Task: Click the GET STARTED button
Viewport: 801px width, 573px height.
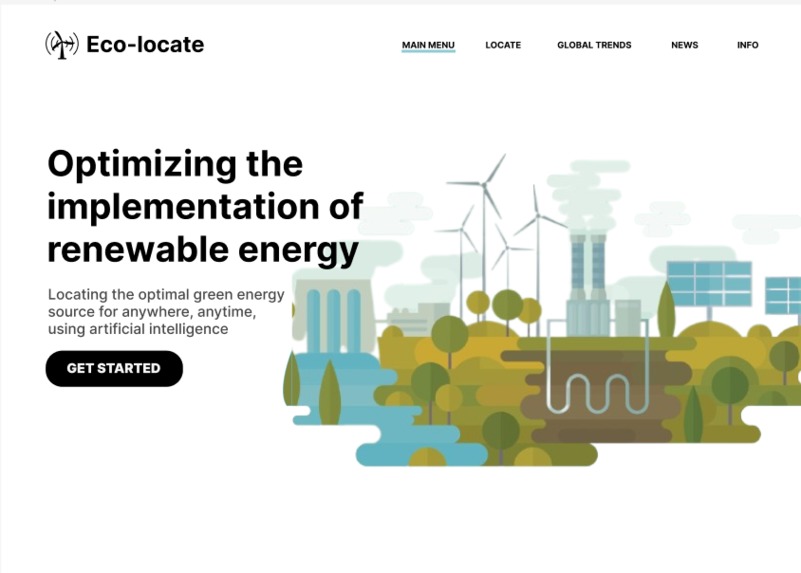Action: (x=114, y=368)
